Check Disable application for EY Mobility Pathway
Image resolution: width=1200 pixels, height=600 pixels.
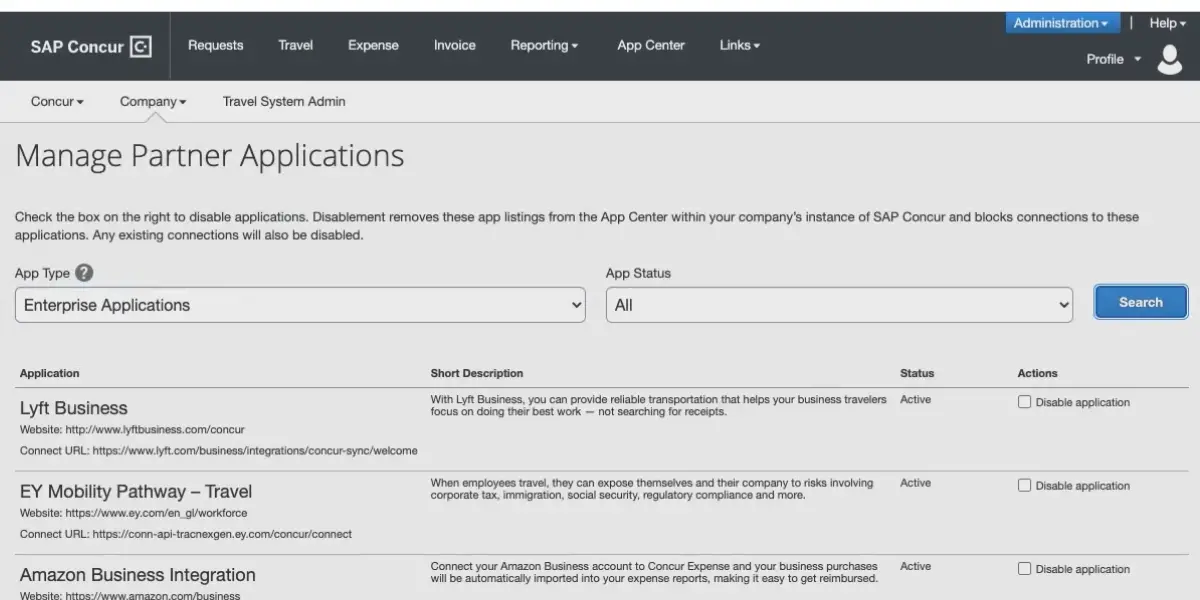coord(1024,485)
